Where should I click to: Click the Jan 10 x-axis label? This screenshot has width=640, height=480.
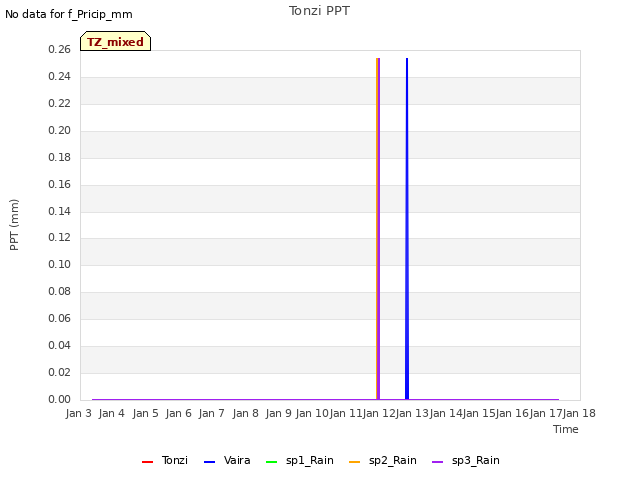tap(312, 413)
